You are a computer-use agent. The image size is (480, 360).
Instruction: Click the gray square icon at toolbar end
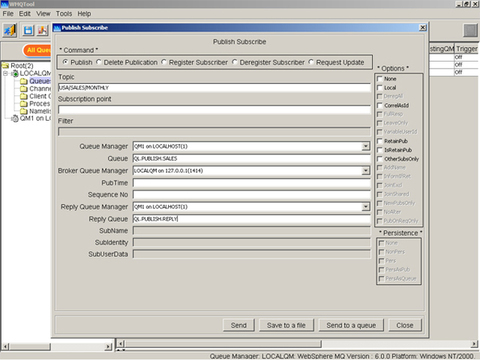coord(470,31)
